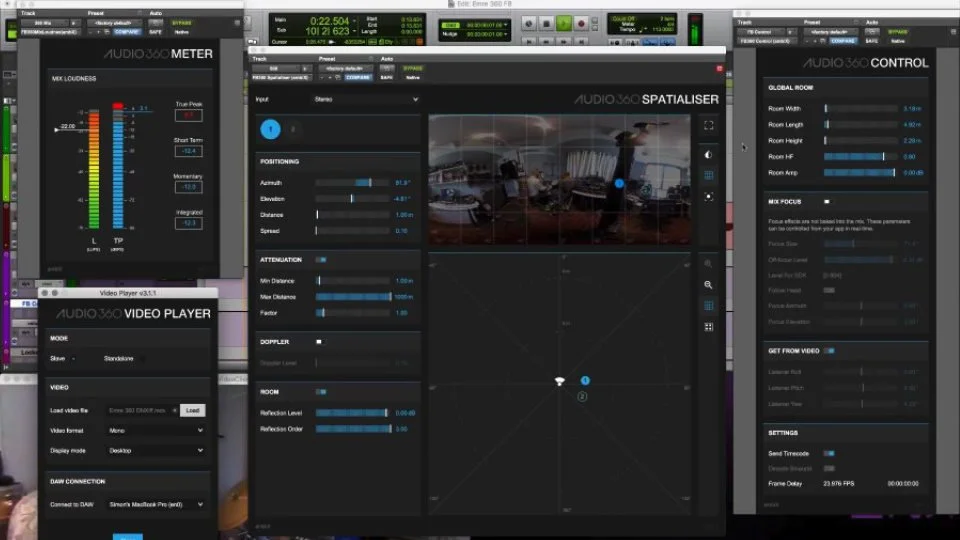Select the dimmed source circle 2 in Spatialiser

point(293,129)
